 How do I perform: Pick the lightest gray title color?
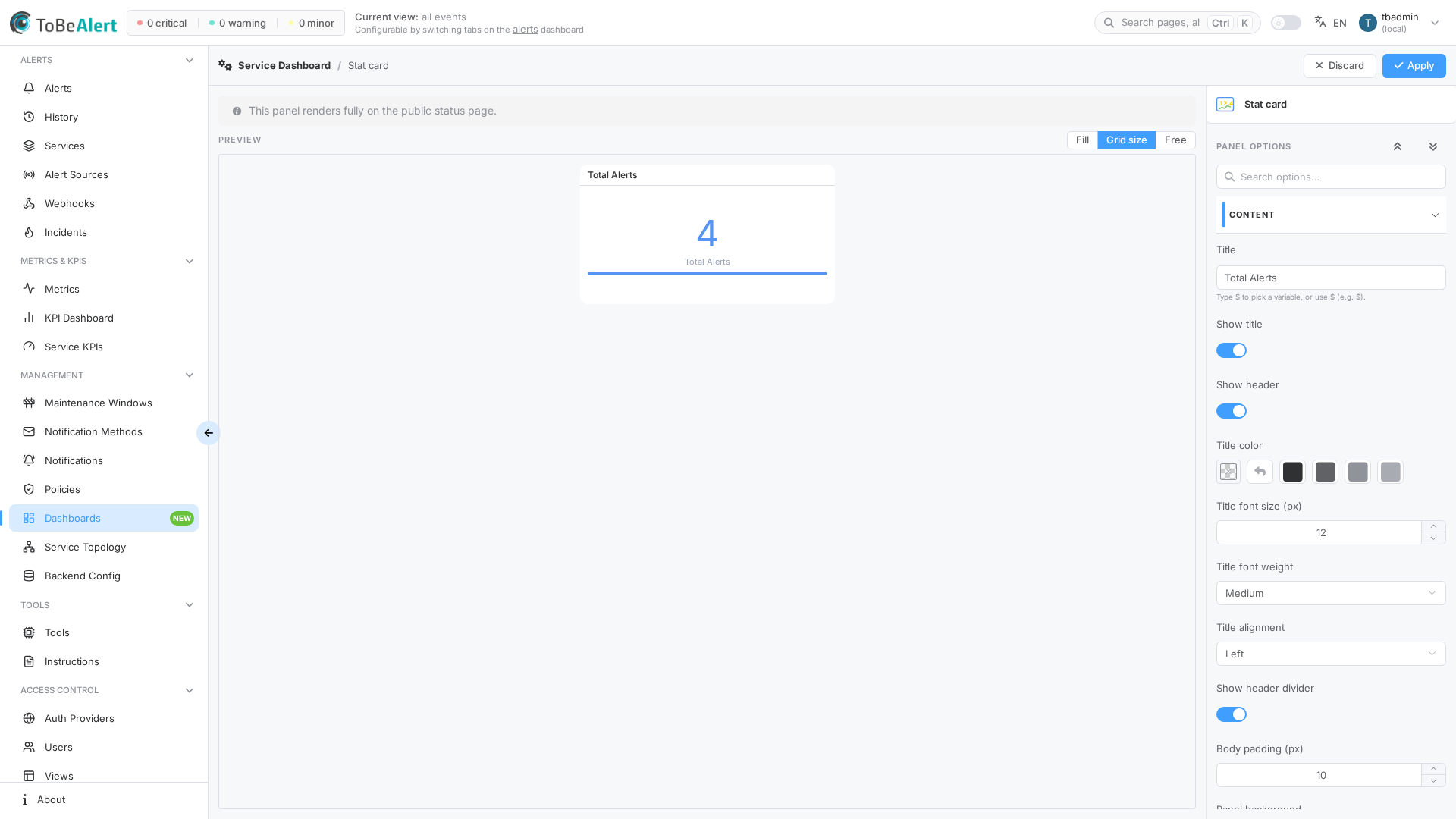point(1390,472)
